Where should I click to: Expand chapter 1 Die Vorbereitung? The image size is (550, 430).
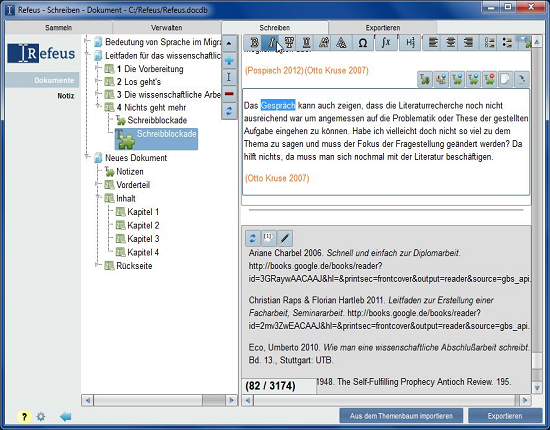pyautogui.click(x=98, y=68)
